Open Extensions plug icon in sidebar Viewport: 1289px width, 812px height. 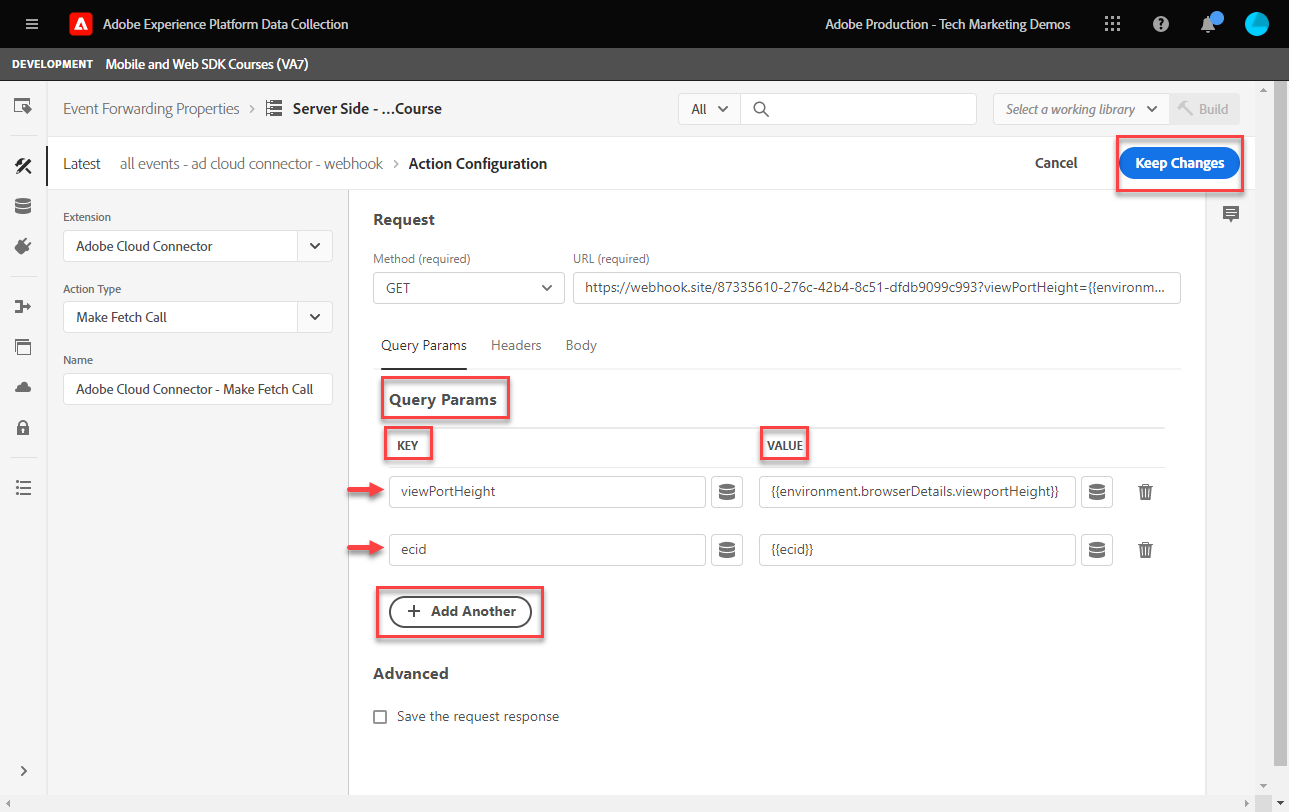tap(23, 246)
